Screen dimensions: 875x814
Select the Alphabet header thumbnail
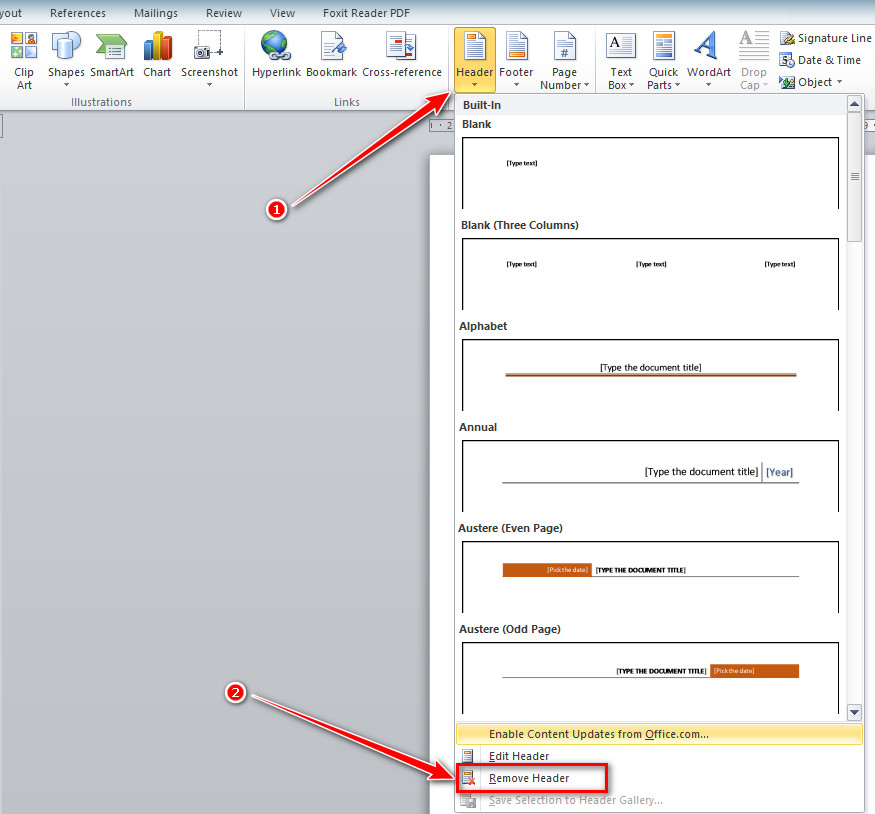(x=650, y=375)
